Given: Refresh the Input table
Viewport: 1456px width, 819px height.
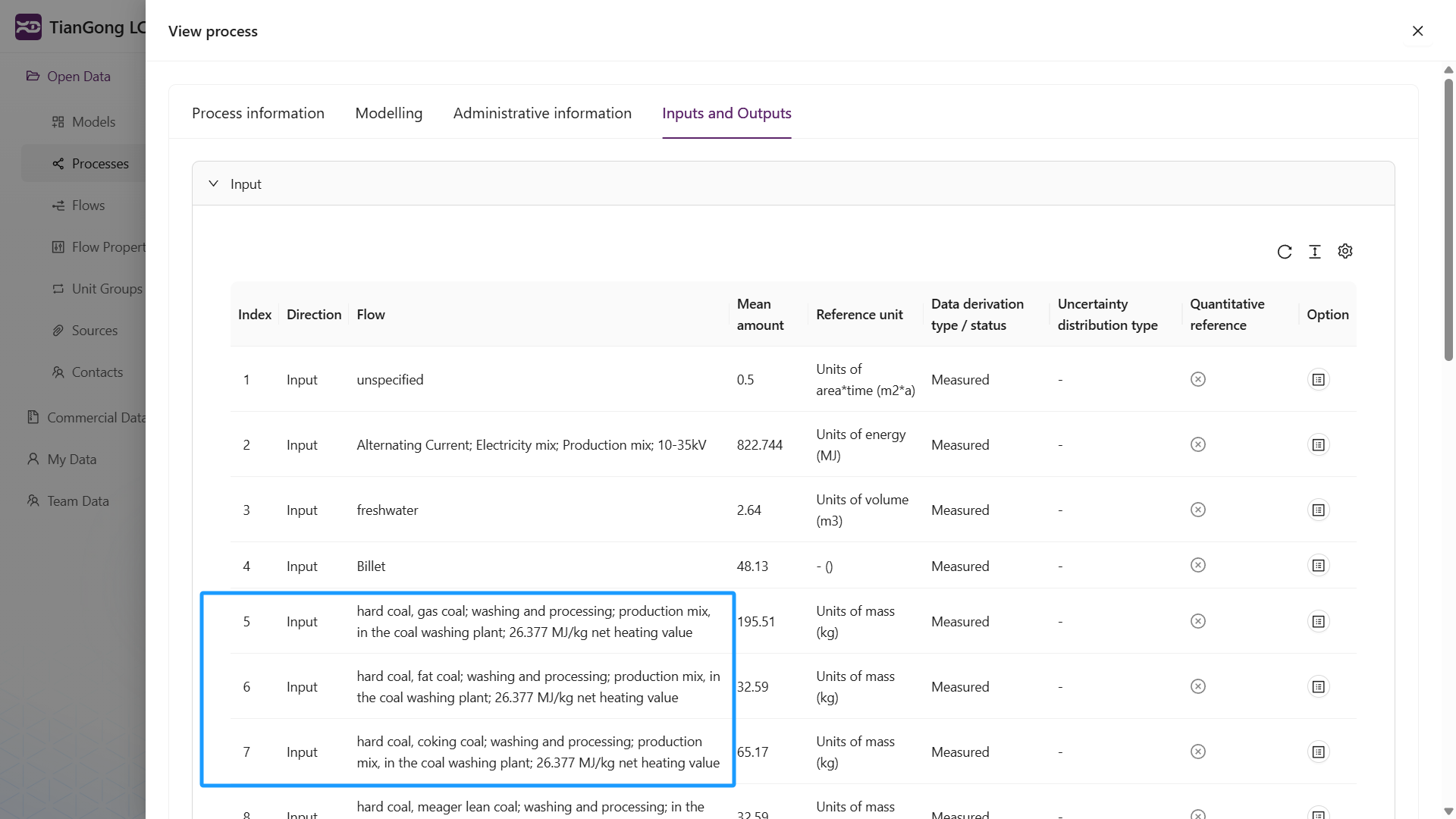Looking at the screenshot, I should tap(1285, 251).
